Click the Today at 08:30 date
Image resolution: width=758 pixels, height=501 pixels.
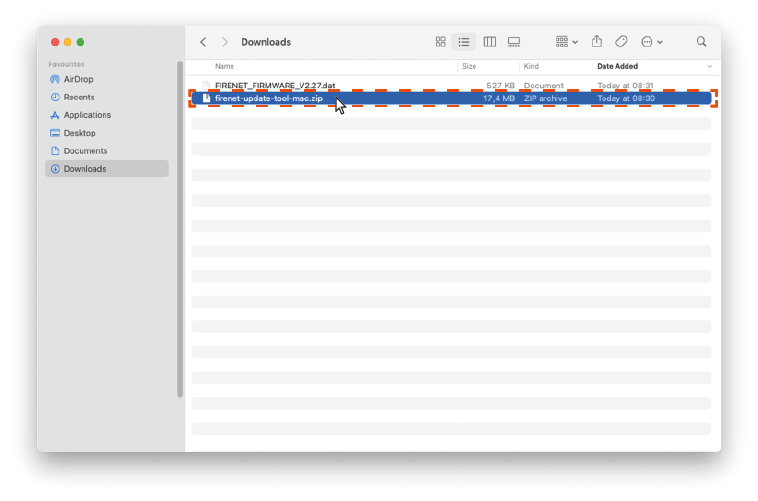(626, 98)
